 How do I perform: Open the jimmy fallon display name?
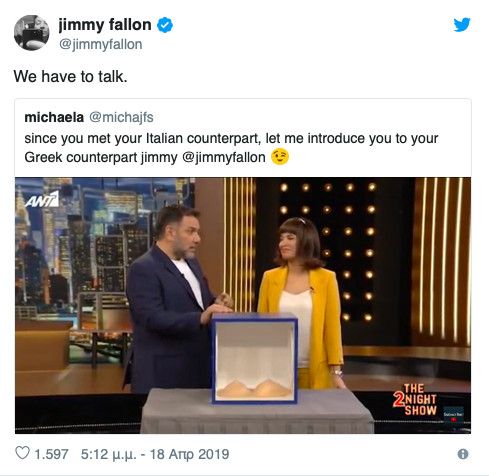pos(105,25)
